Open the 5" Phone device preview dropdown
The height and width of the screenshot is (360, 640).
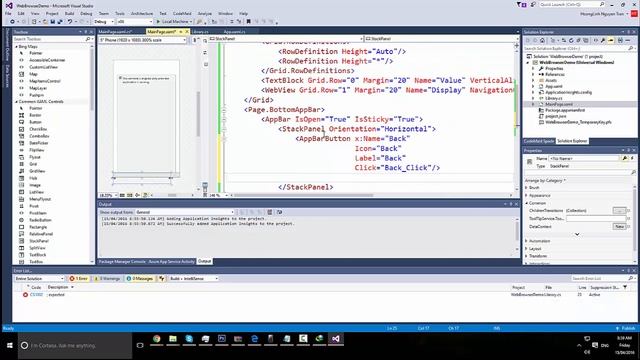pos(143,40)
